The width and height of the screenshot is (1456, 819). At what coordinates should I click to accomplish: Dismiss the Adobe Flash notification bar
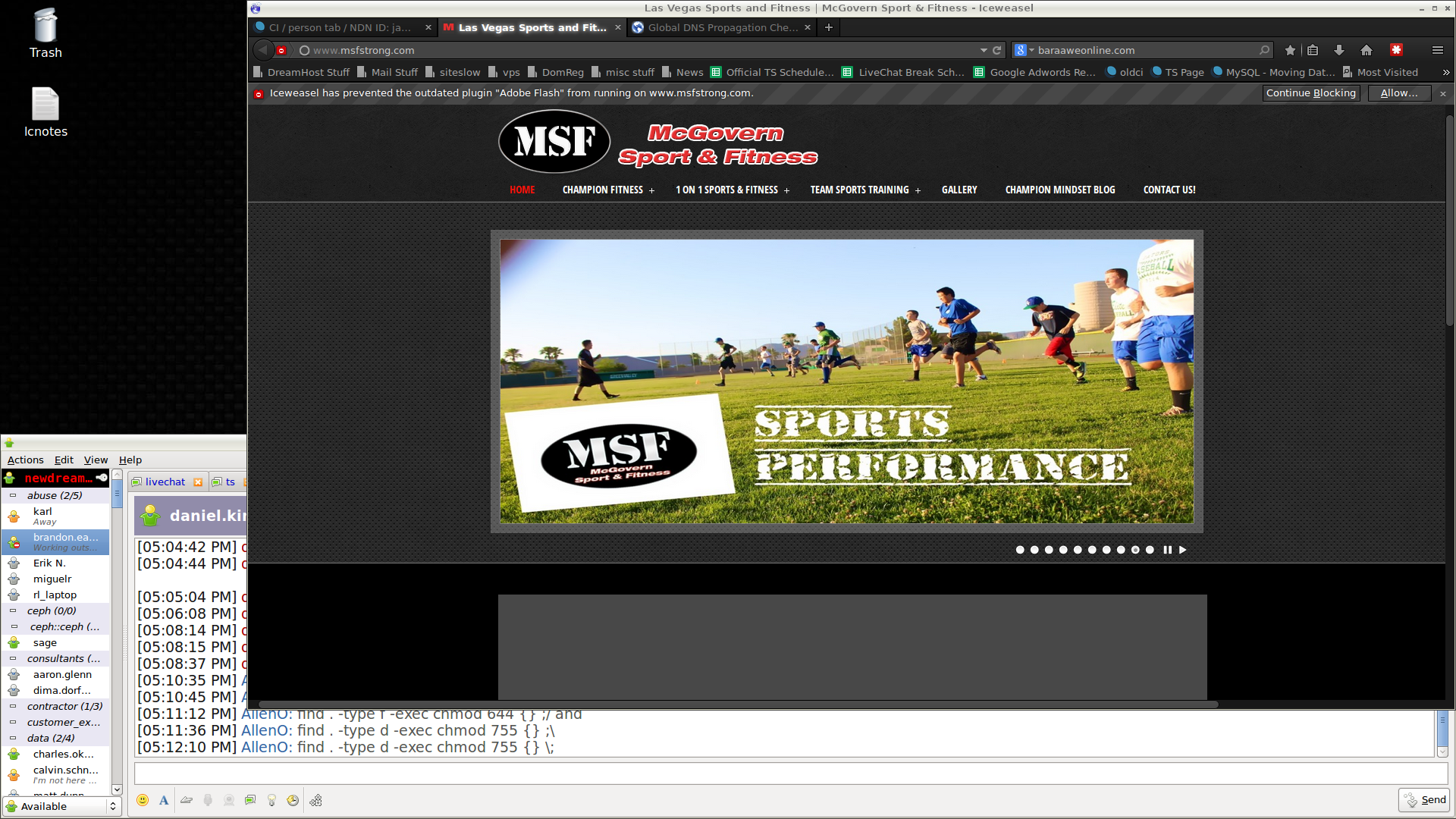(1443, 93)
